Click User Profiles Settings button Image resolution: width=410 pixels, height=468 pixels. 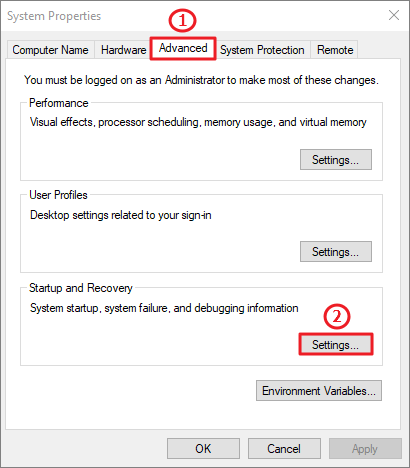coord(336,252)
